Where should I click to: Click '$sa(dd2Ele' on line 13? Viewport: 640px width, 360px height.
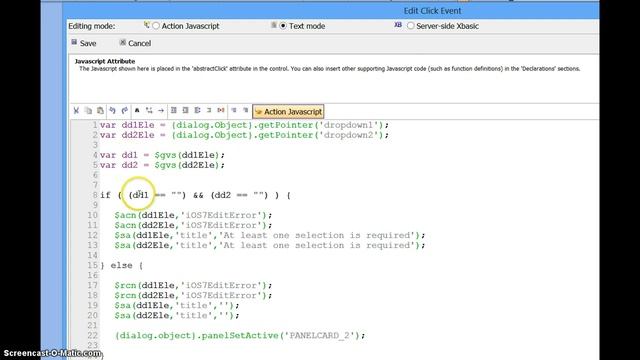pos(141,245)
